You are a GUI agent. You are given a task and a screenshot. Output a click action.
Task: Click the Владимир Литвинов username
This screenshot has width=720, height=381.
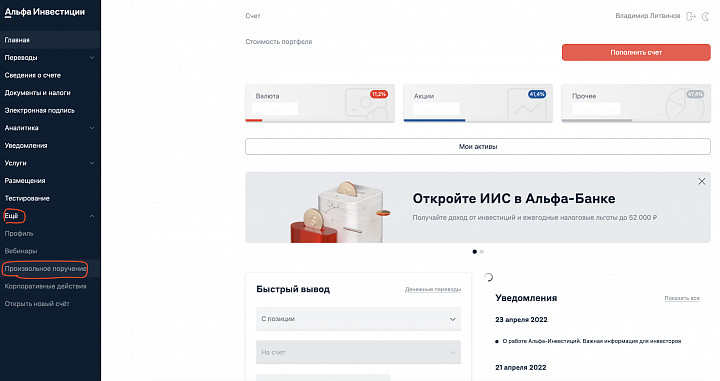click(647, 16)
